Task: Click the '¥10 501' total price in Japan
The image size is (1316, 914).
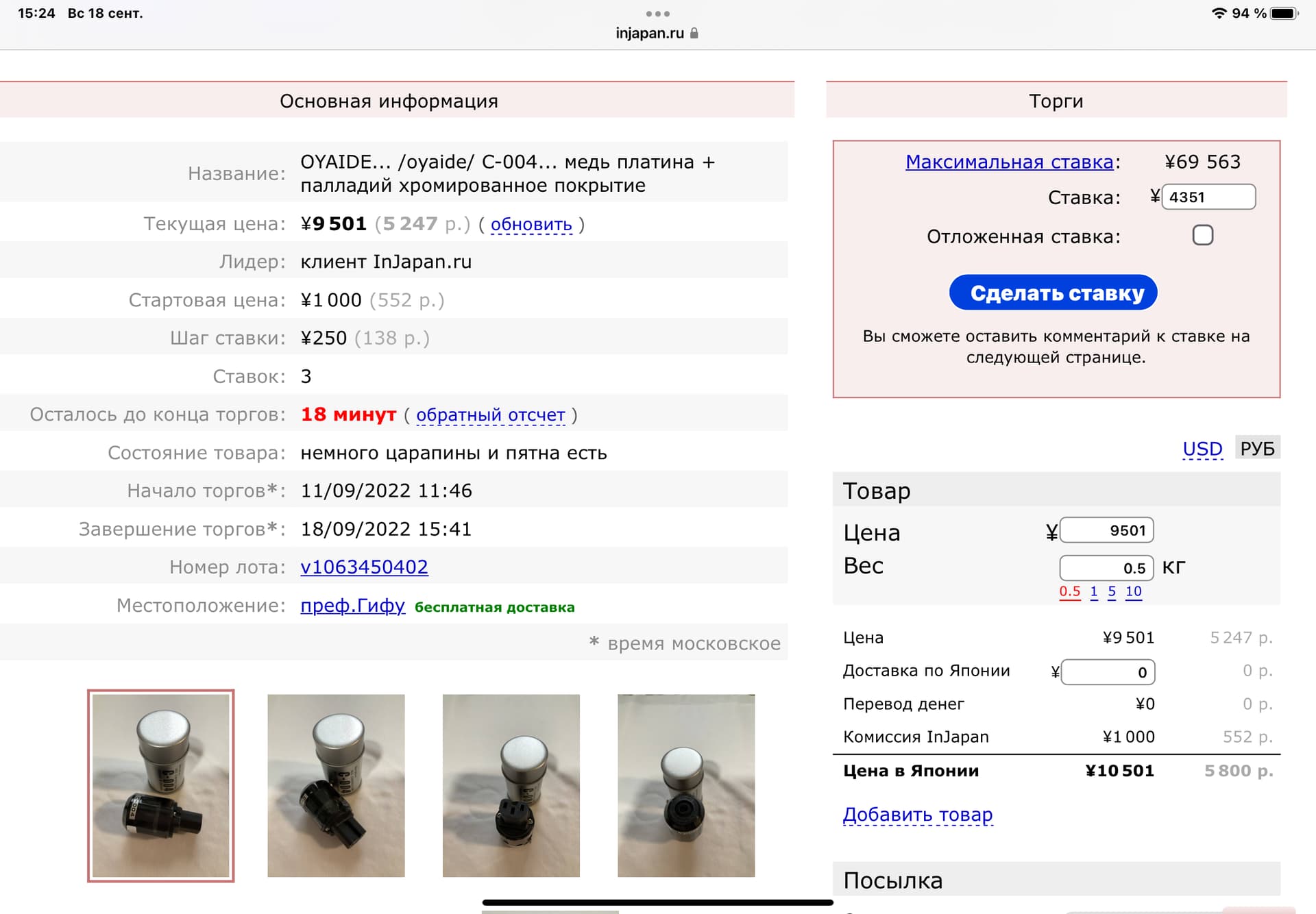Action: (1120, 771)
